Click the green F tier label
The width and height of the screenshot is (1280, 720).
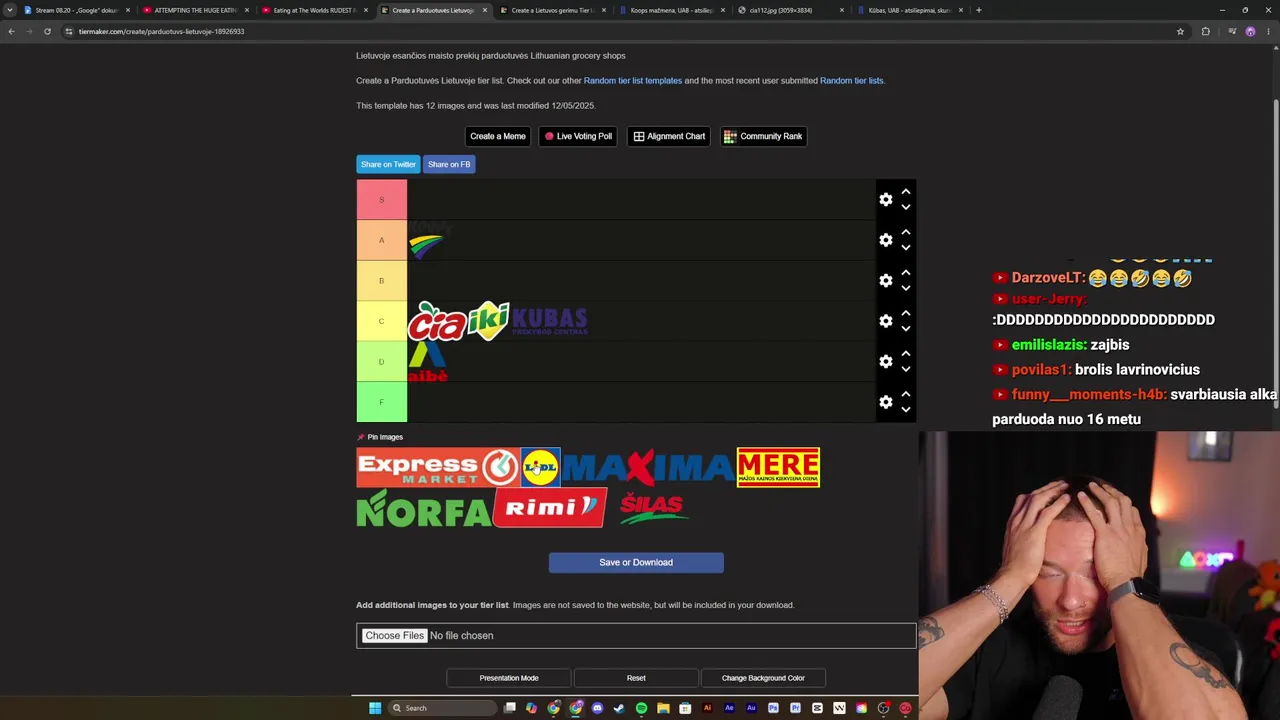point(381,402)
